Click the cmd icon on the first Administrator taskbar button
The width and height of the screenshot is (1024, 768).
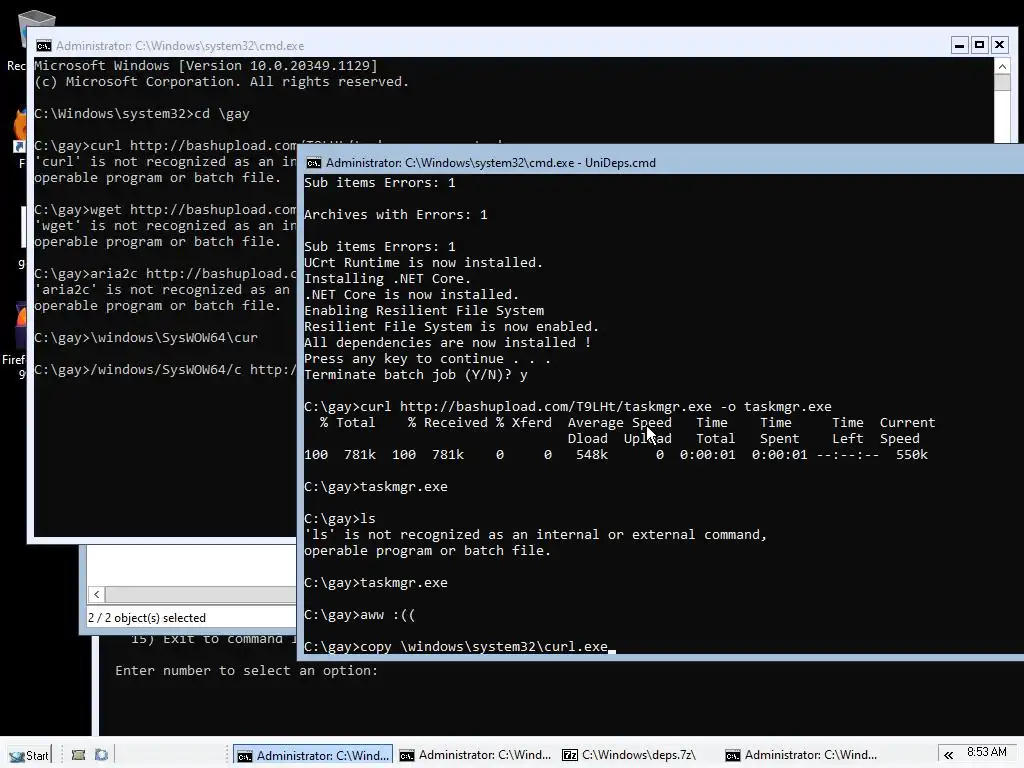(x=245, y=756)
